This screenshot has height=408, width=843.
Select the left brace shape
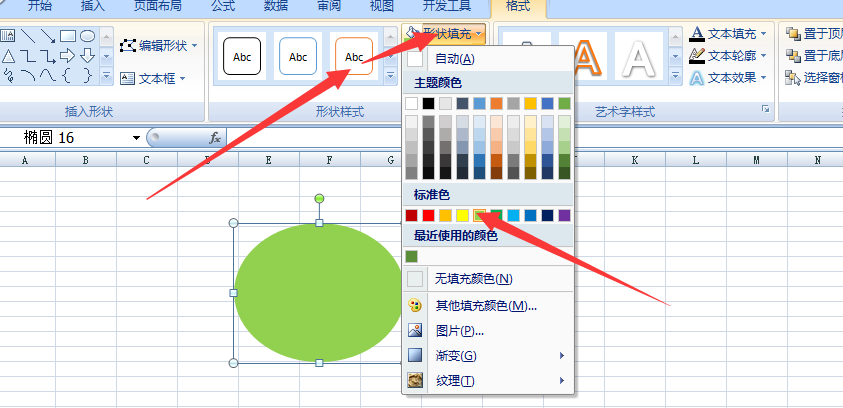pyautogui.click(x=68, y=75)
